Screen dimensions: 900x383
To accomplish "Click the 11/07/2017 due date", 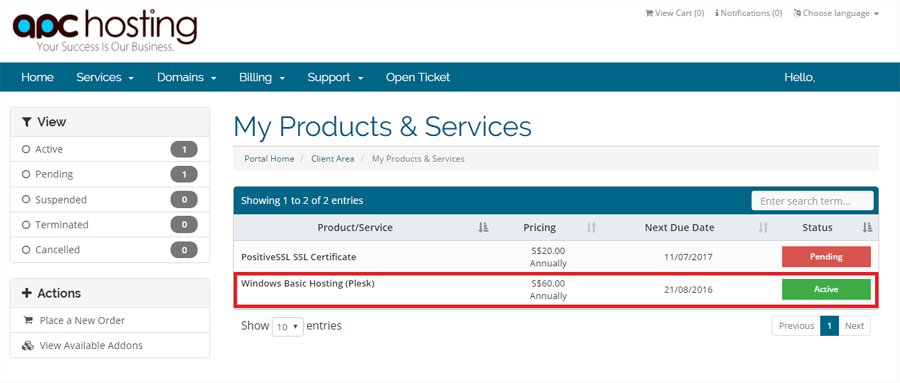I will click(688, 257).
